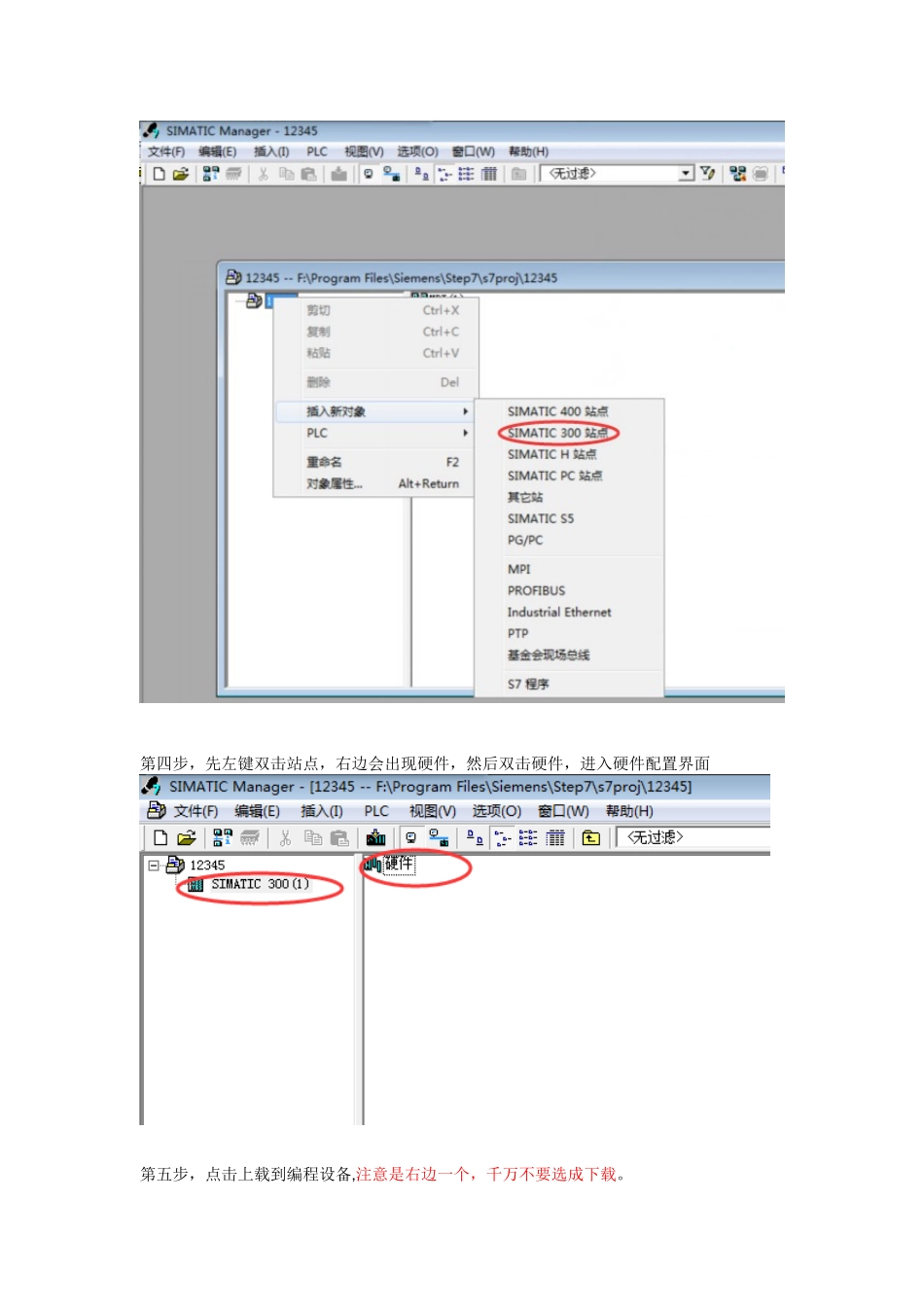Collapse the 12345 project tree node

(154, 865)
